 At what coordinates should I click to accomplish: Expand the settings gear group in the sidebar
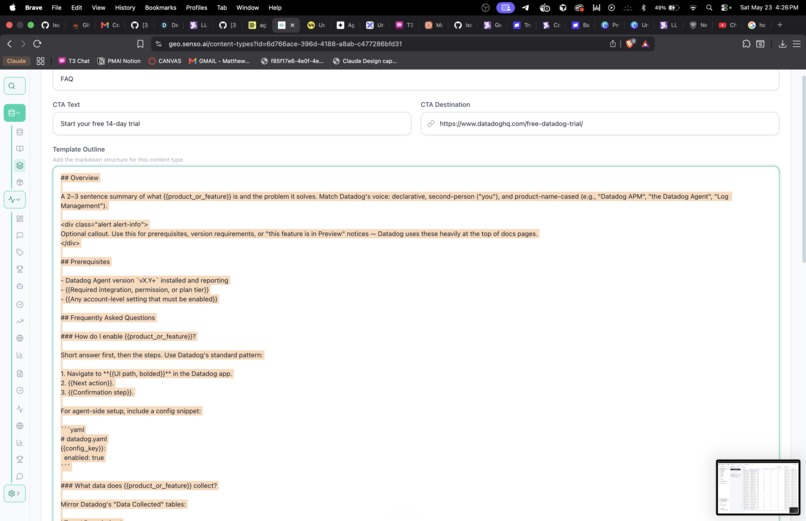coord(14,493)
